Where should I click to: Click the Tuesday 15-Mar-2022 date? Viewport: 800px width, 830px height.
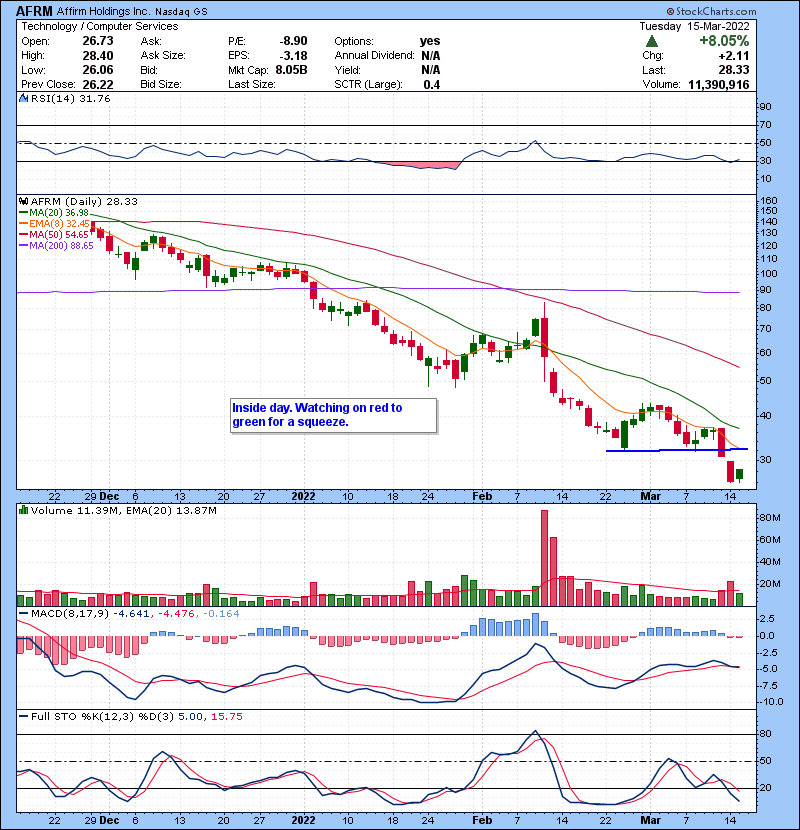pos(694,26)
